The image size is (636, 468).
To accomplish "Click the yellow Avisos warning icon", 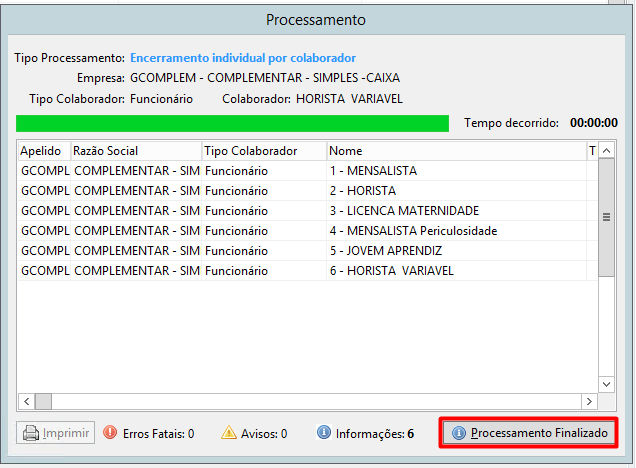I will click(229, 432).
